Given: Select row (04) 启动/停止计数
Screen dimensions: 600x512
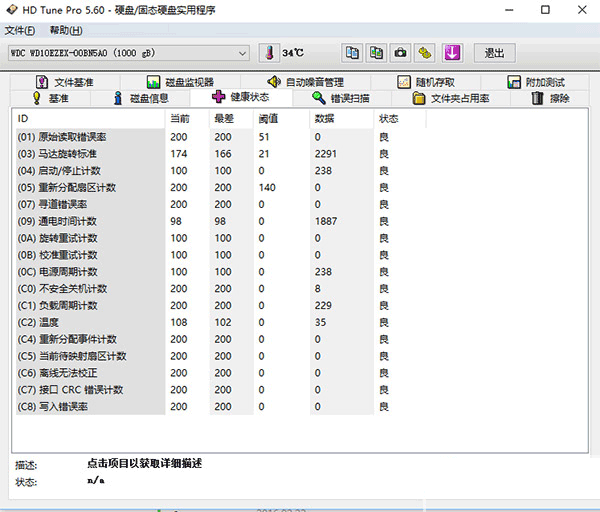Looking at the screenshot, I should tap(220, 171).
